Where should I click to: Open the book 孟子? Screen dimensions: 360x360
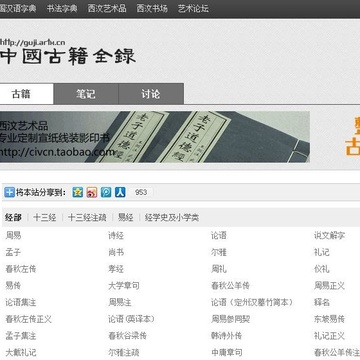(13, 252)
